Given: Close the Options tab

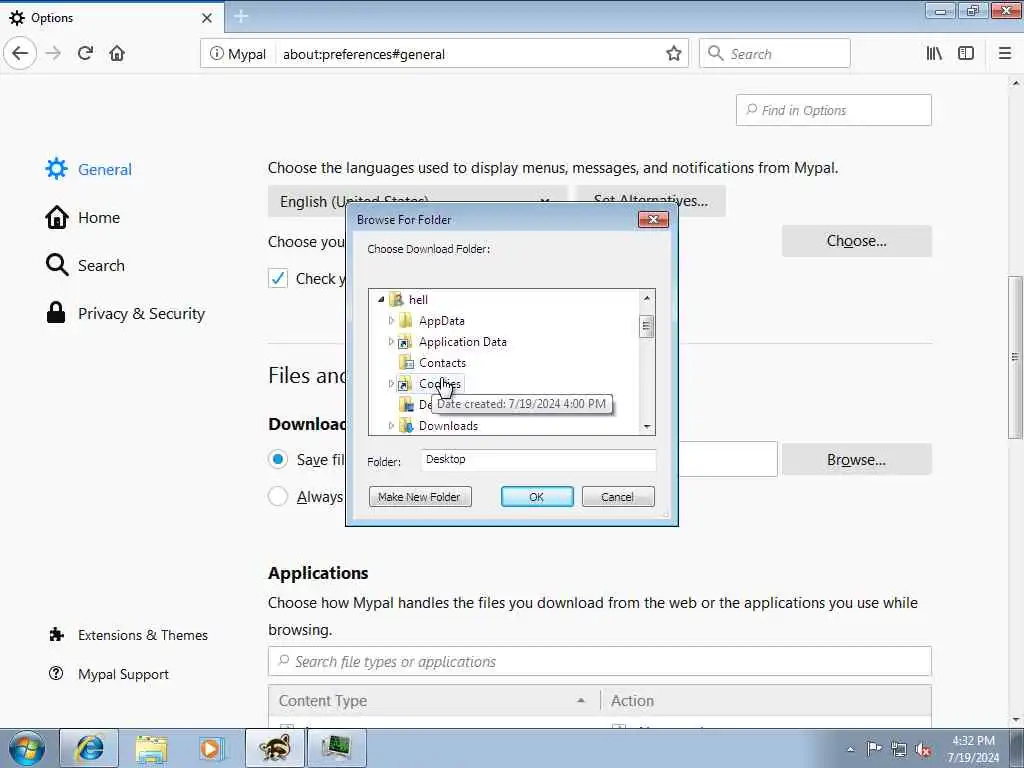Looking at the screenshot, I should click(x=207, y=18).
